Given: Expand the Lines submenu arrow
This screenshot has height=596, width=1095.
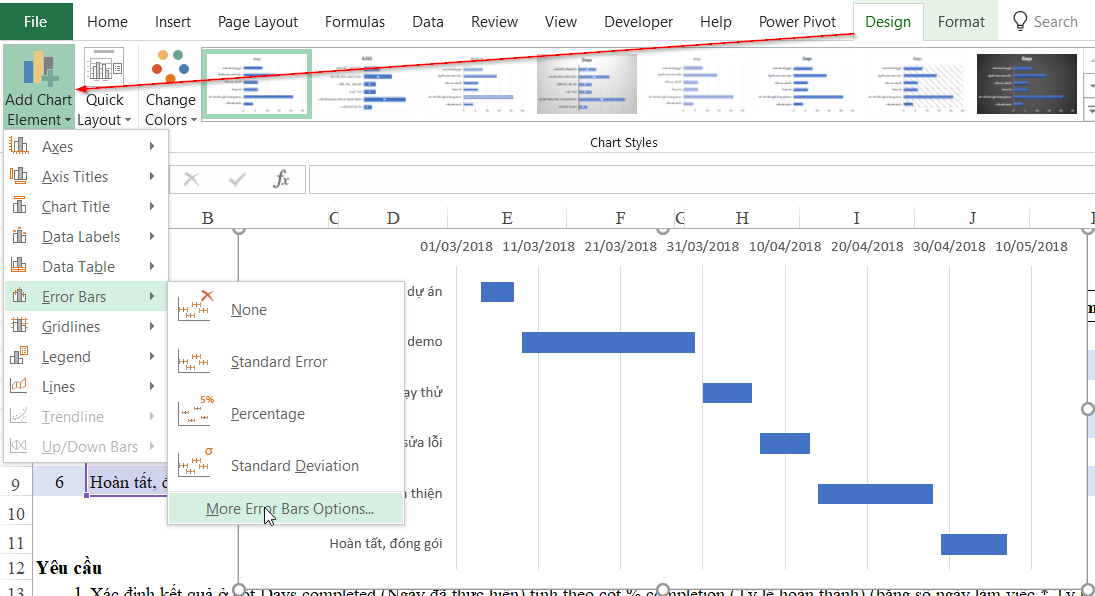Looking at the screenshot, I should tap(152, 386).
